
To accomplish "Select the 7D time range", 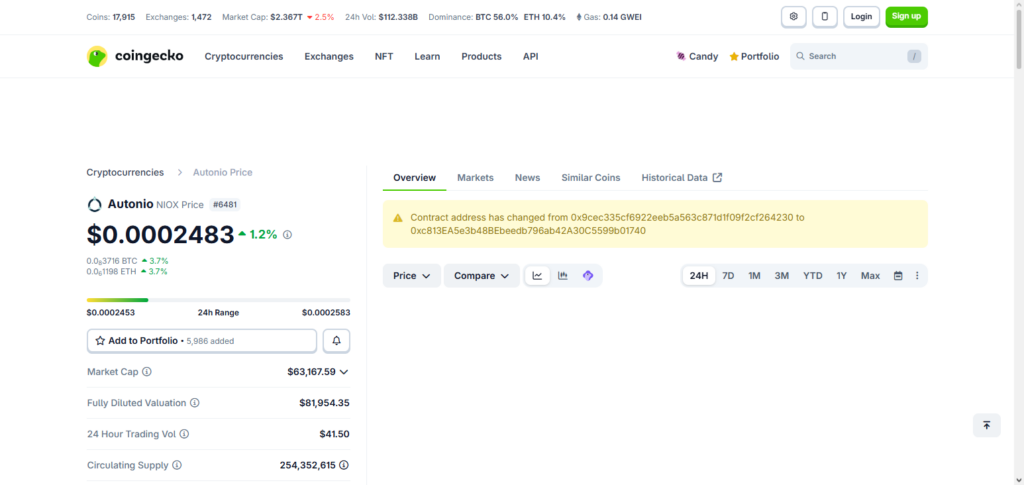I will (x=728, y=276).
